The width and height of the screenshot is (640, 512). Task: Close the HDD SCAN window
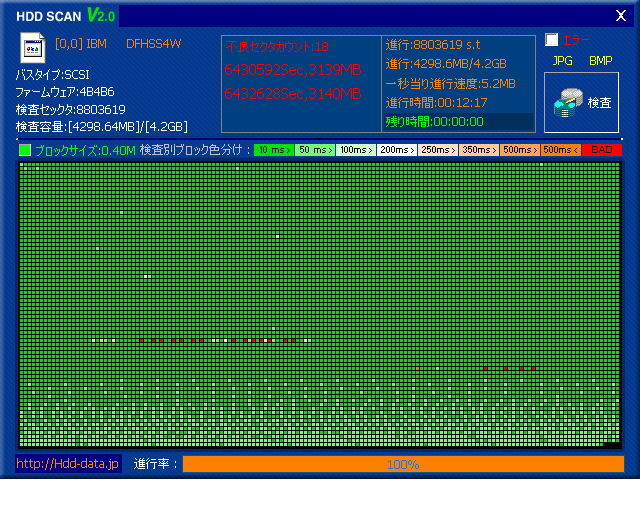pyautogui.click(x=619, y=16)
